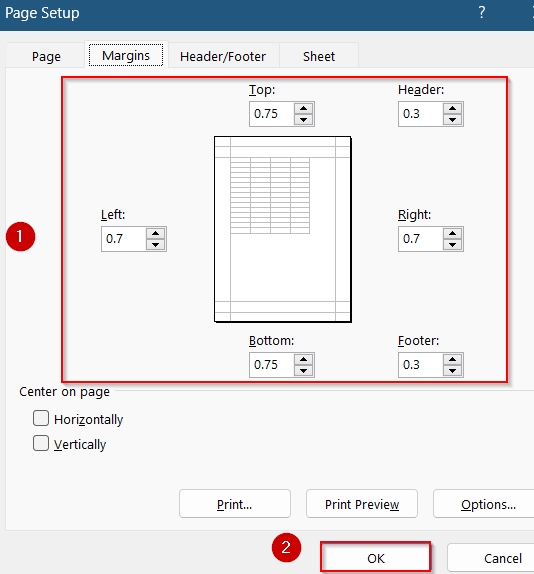Enable Center on page Horizontally
Image resolution: width=534 pixels, height=574 pixels.
(x=41, y=418)
